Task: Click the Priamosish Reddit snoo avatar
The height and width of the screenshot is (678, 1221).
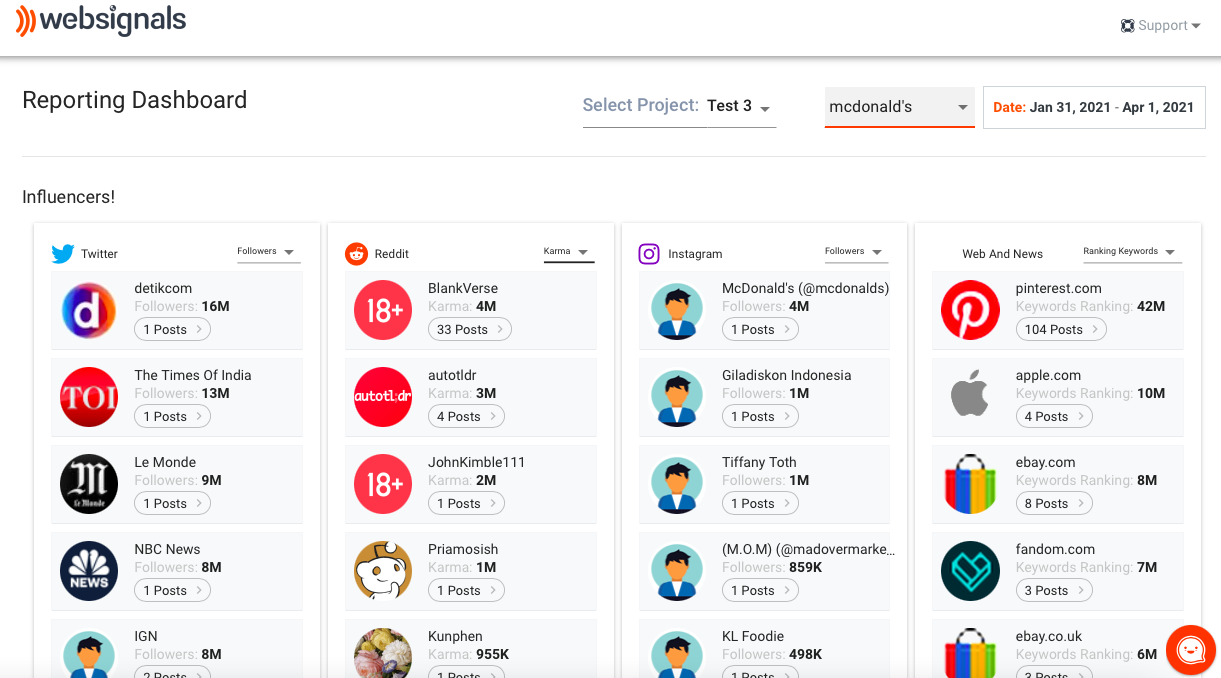Action: 383,571
